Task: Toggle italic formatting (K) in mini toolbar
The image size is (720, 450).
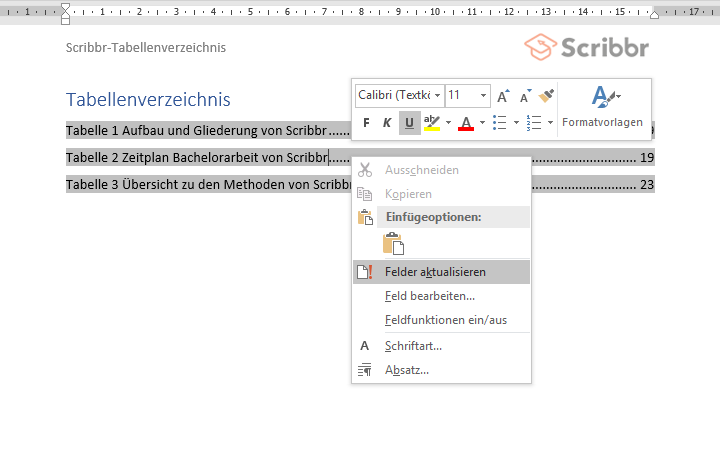Action: click(x=387, y=123)
